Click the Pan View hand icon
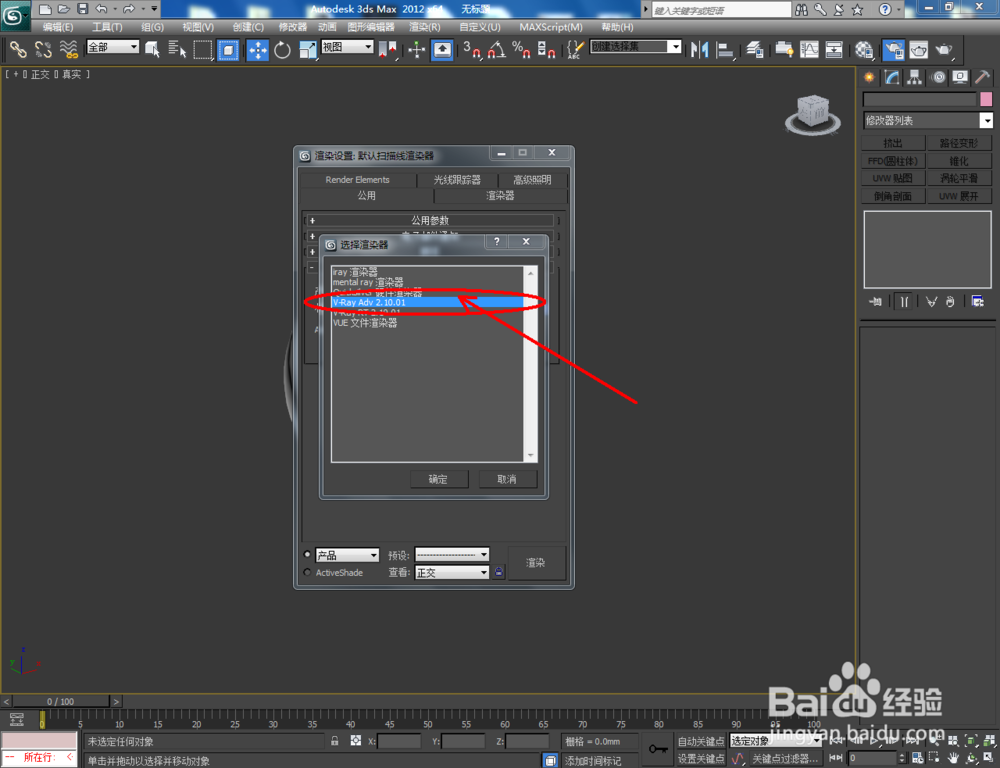This screenshot has width=1000, height=768. tap(953, 758)
